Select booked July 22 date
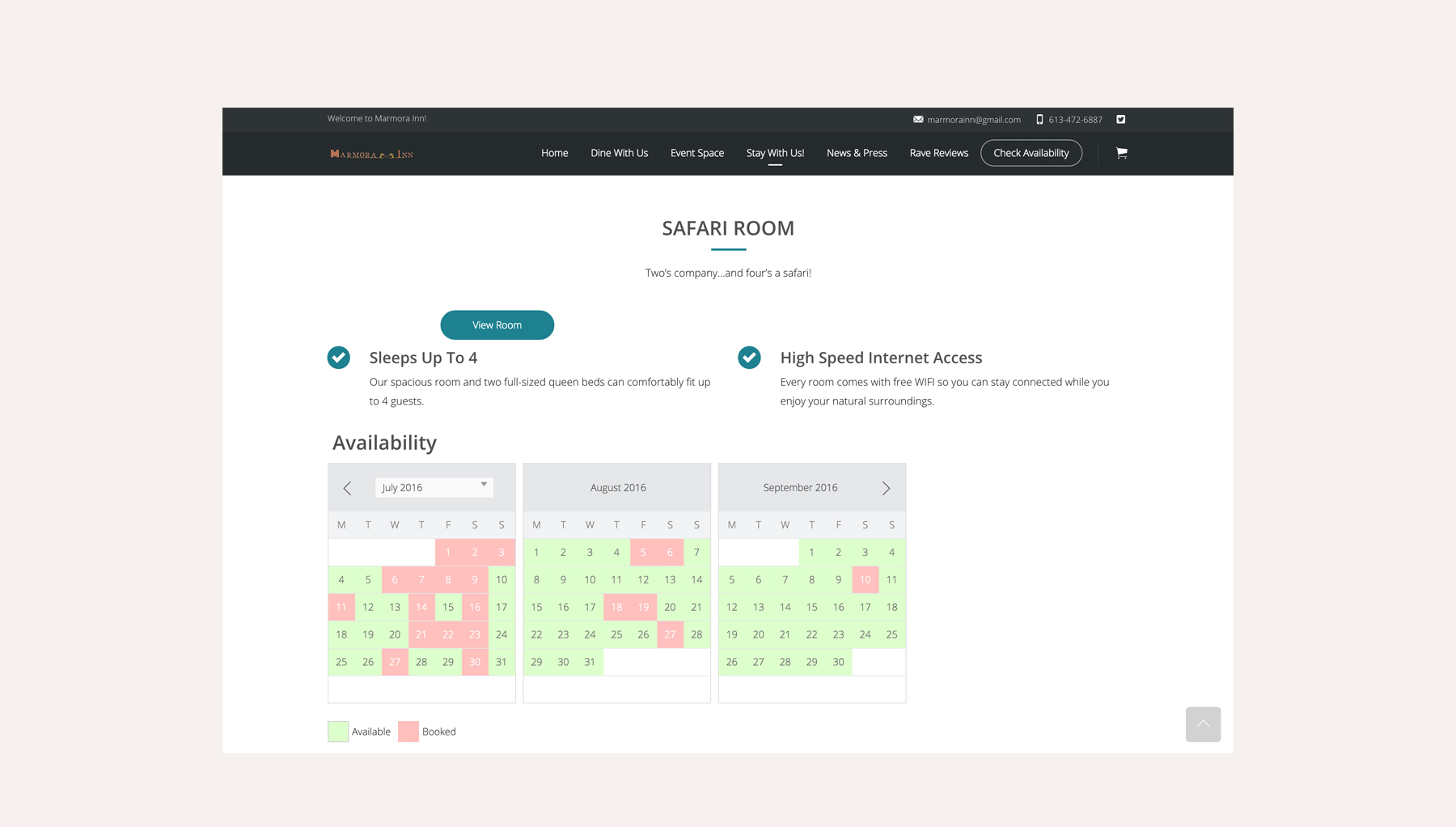 tap(448, 634)
